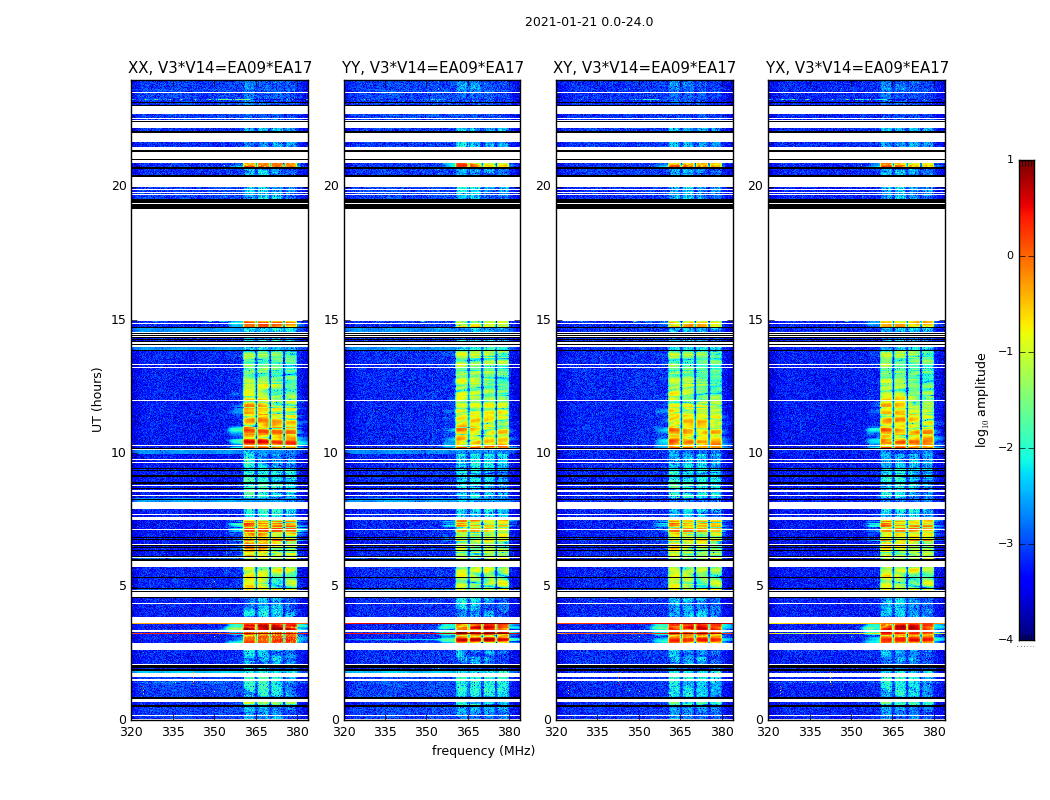Click the "15" UT tick of the XY panel

click(544, 319)
